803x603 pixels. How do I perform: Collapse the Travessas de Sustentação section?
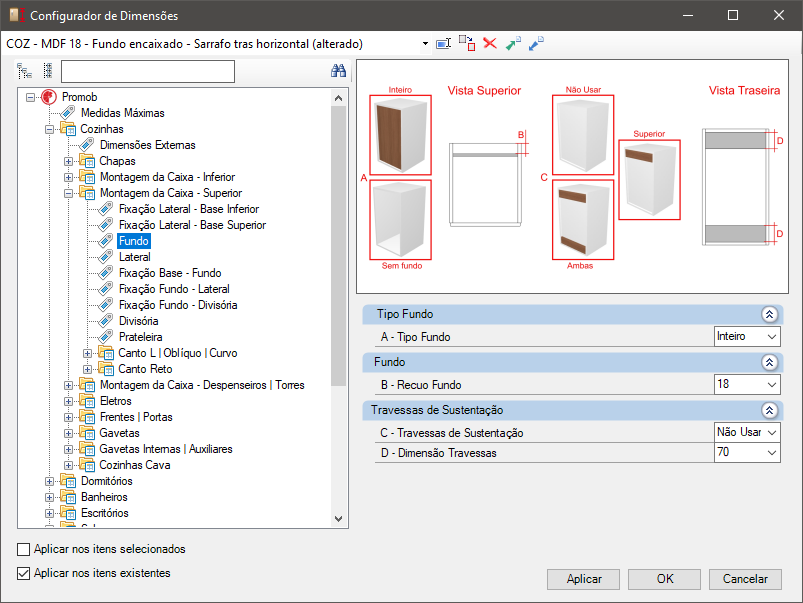(x=769, y=410)
